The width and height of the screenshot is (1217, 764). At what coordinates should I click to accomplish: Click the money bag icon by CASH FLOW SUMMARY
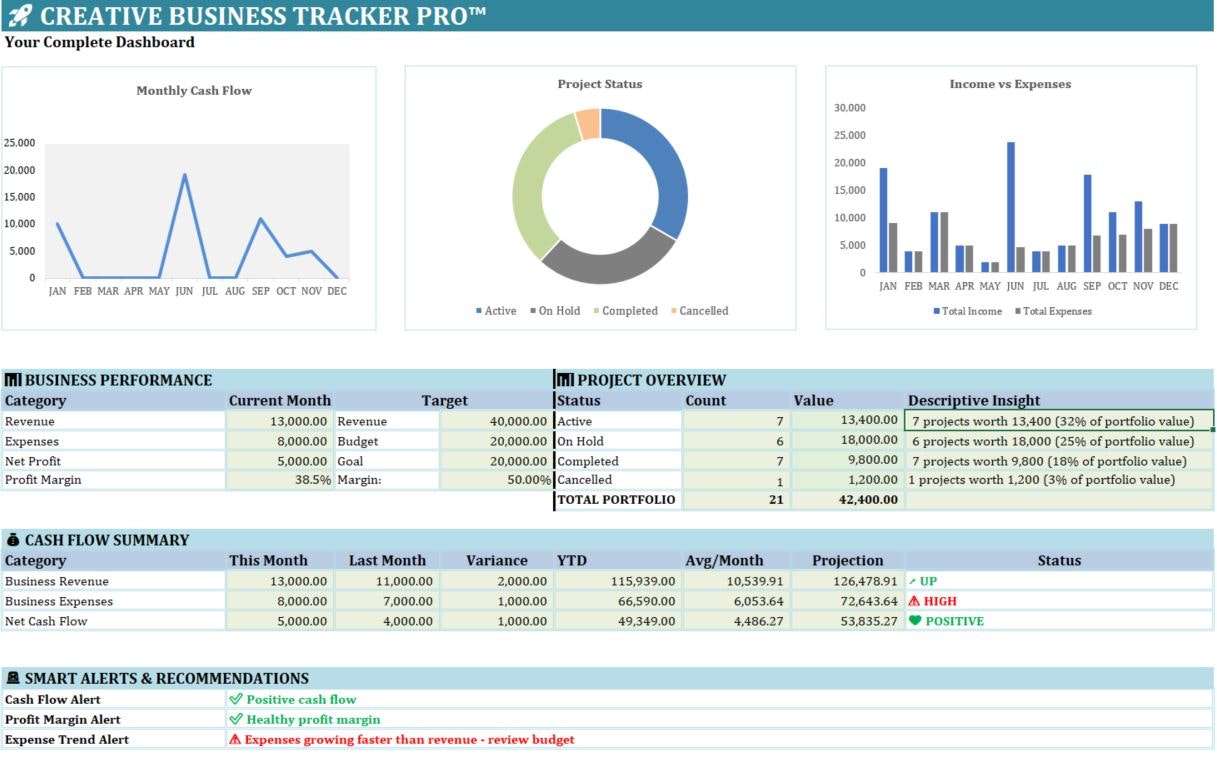point(14,539)
